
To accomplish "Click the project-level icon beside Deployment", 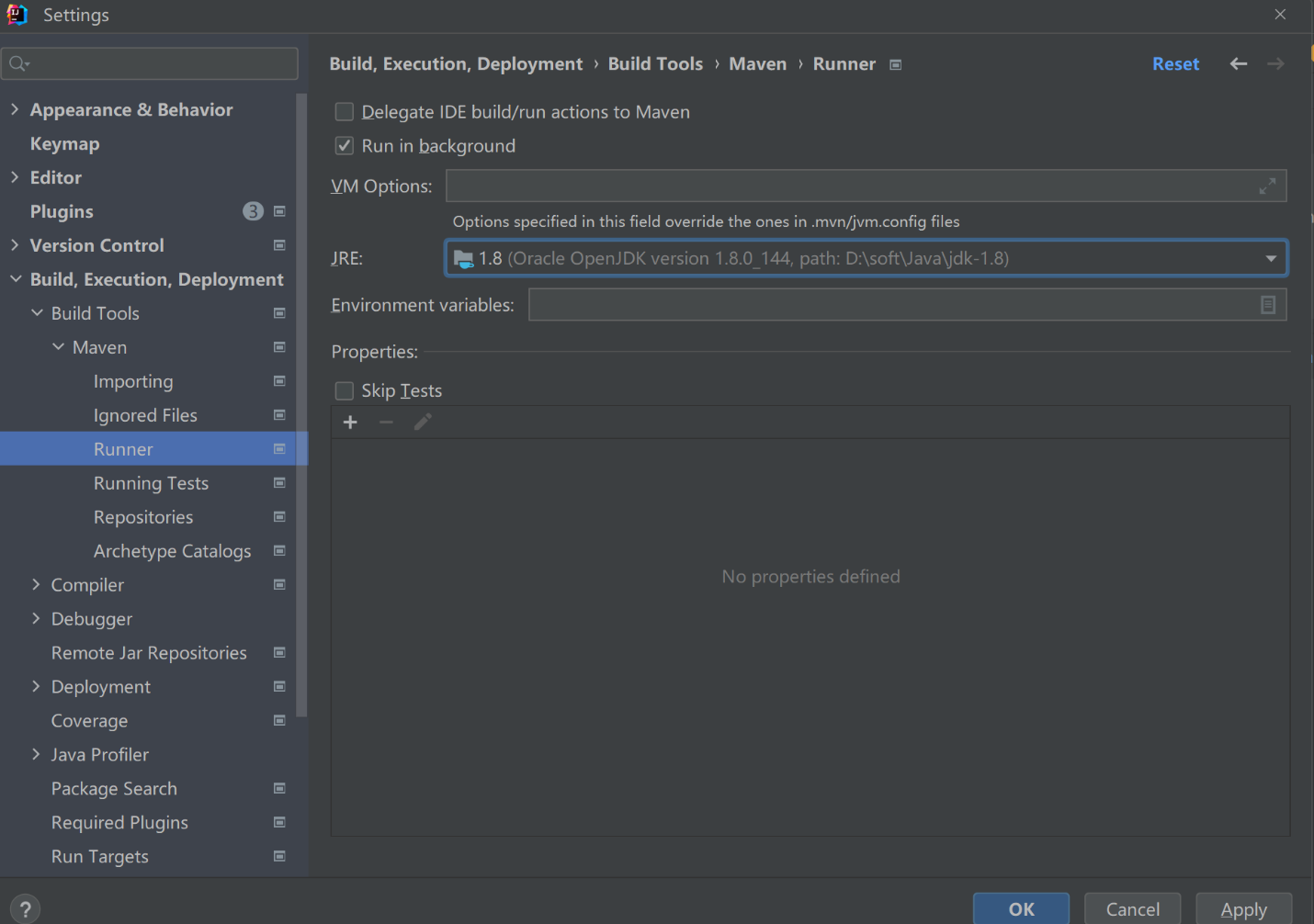I will 279,687.
